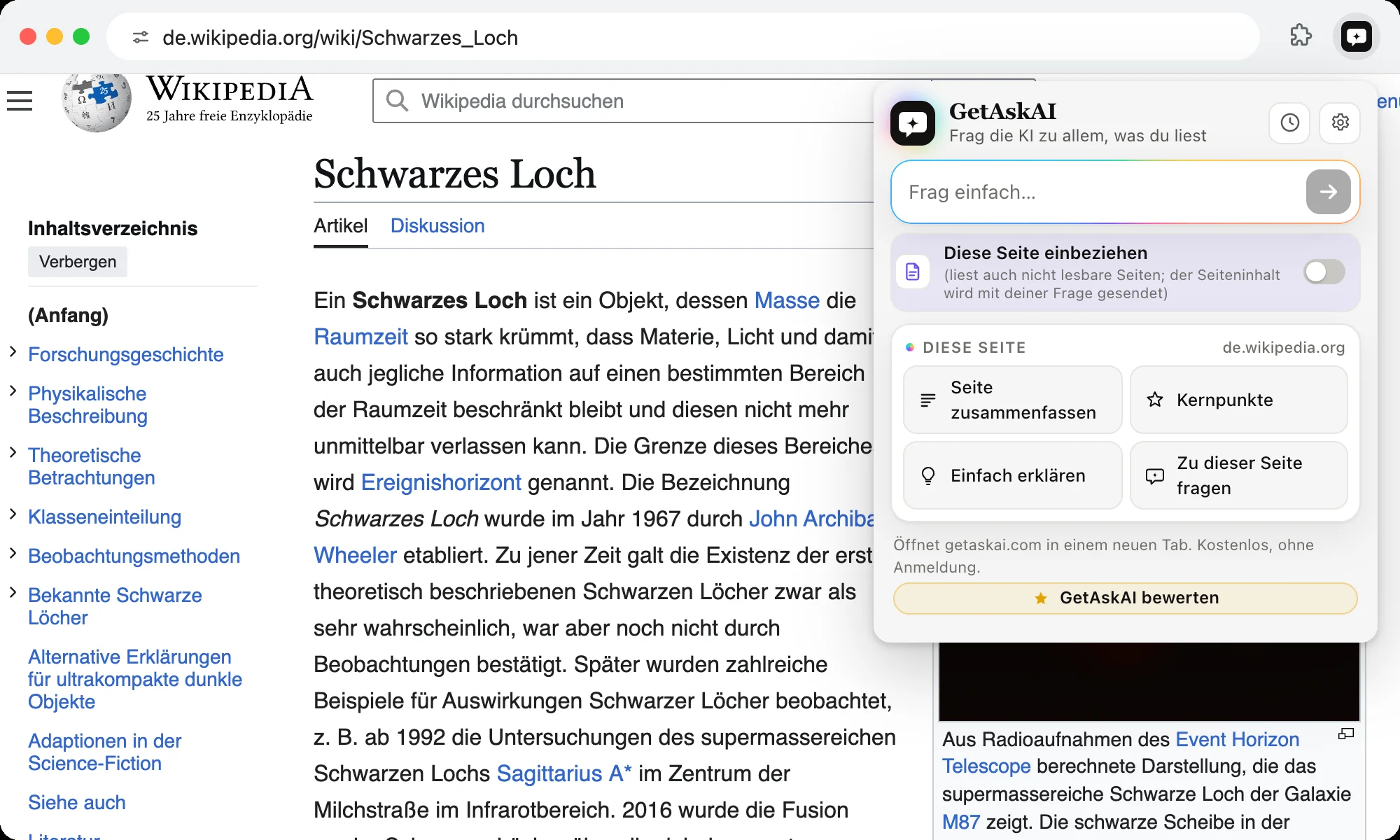Open the Ereignishorizont link
Image resolution: width=1400 pixels, height=840 pixels.
tap(441, 482)
